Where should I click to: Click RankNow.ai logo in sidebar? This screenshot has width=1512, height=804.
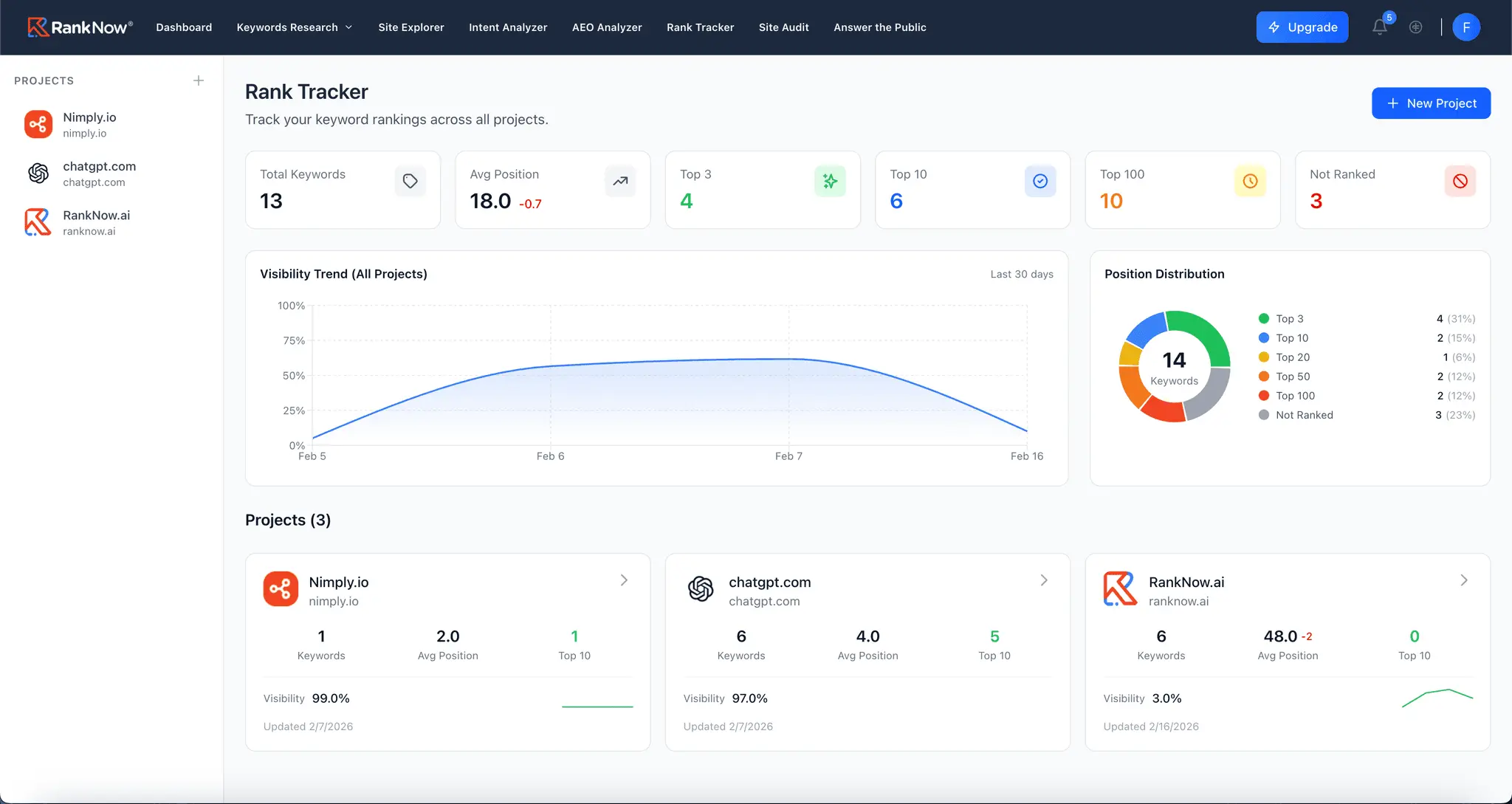pyautogui.click(x=38, y=222)
